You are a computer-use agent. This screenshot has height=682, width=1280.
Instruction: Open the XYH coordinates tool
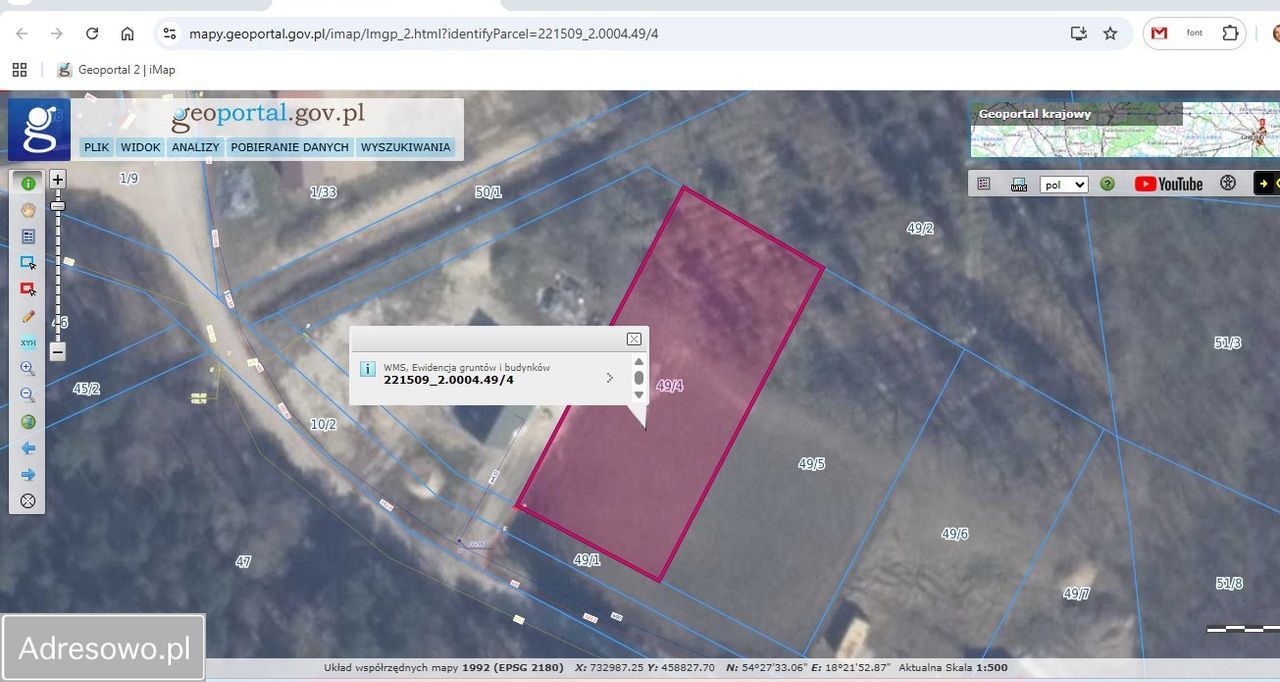point(28,342)
